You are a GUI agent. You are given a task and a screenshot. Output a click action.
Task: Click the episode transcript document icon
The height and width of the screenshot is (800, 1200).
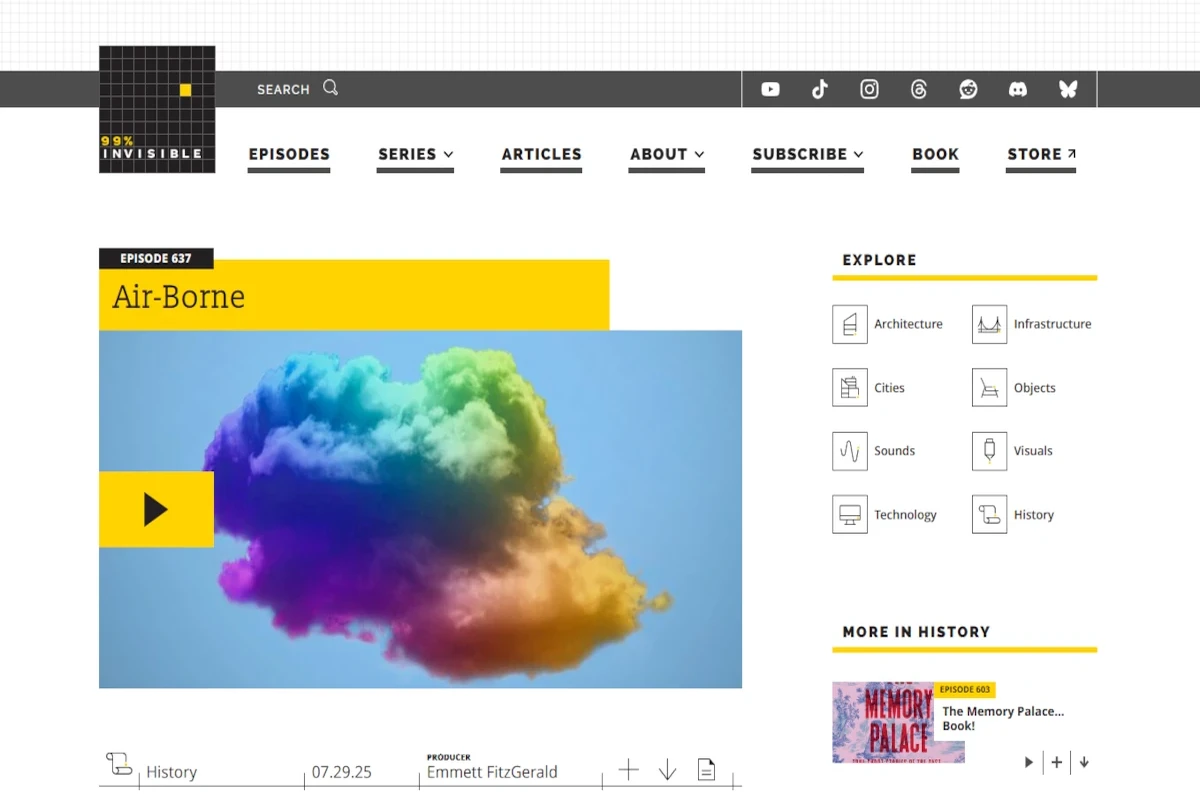[706, 769]
